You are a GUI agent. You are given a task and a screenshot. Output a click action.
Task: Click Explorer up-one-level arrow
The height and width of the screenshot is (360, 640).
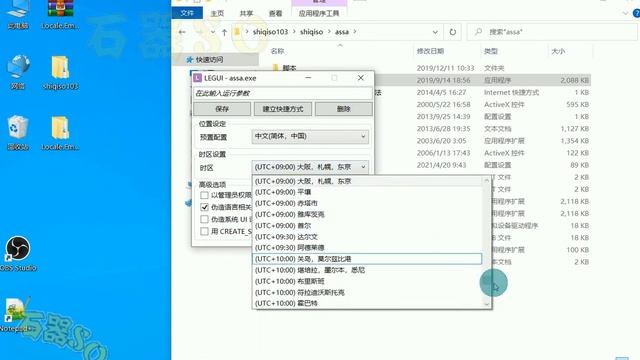(224, 32)
